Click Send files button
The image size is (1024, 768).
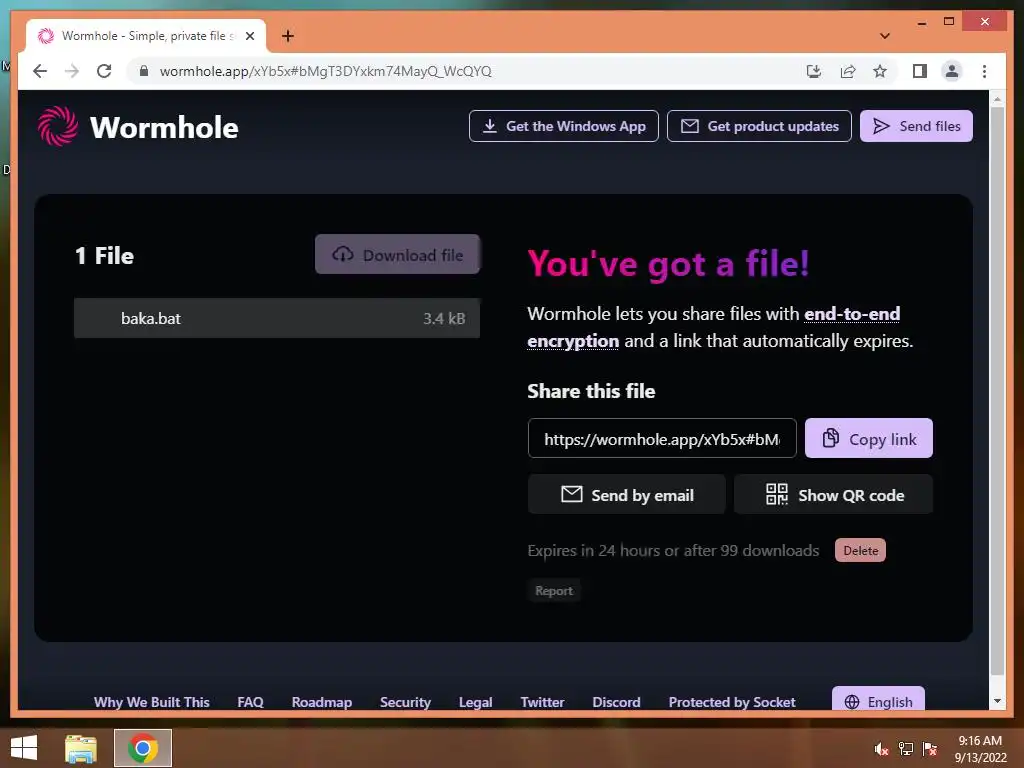coord(916,126)
